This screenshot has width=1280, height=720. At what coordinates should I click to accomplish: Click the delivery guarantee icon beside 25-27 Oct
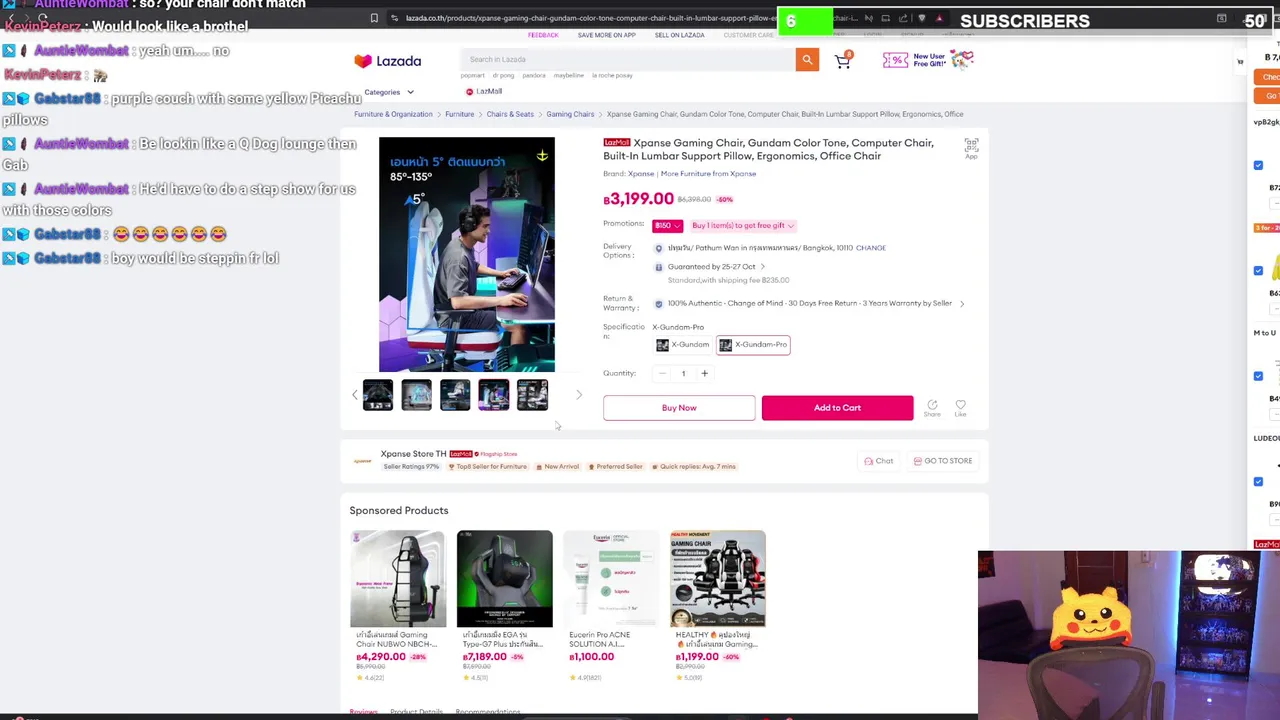(x=658, y=267)
